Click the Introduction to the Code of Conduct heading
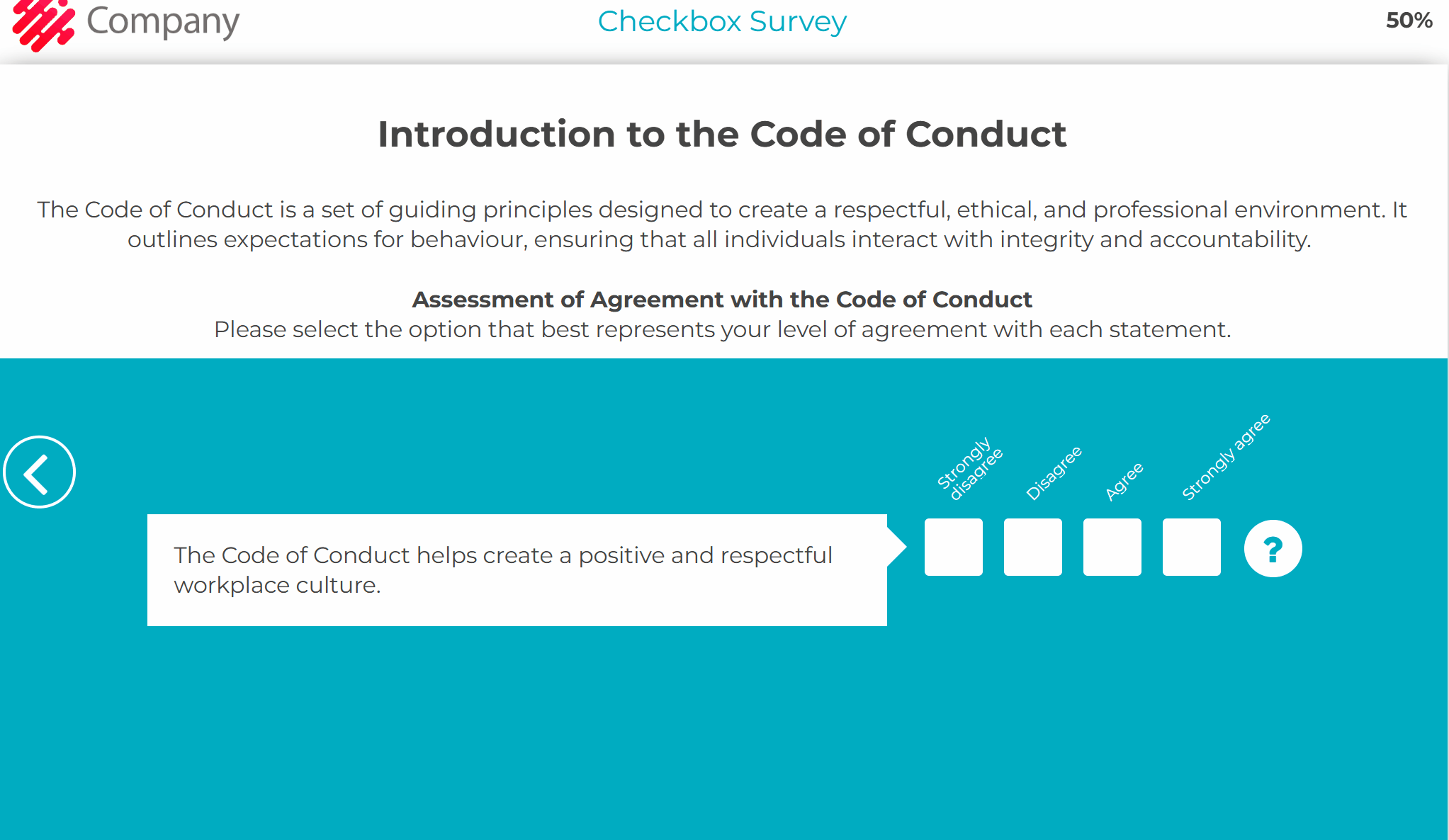 [x=722, y=134]
